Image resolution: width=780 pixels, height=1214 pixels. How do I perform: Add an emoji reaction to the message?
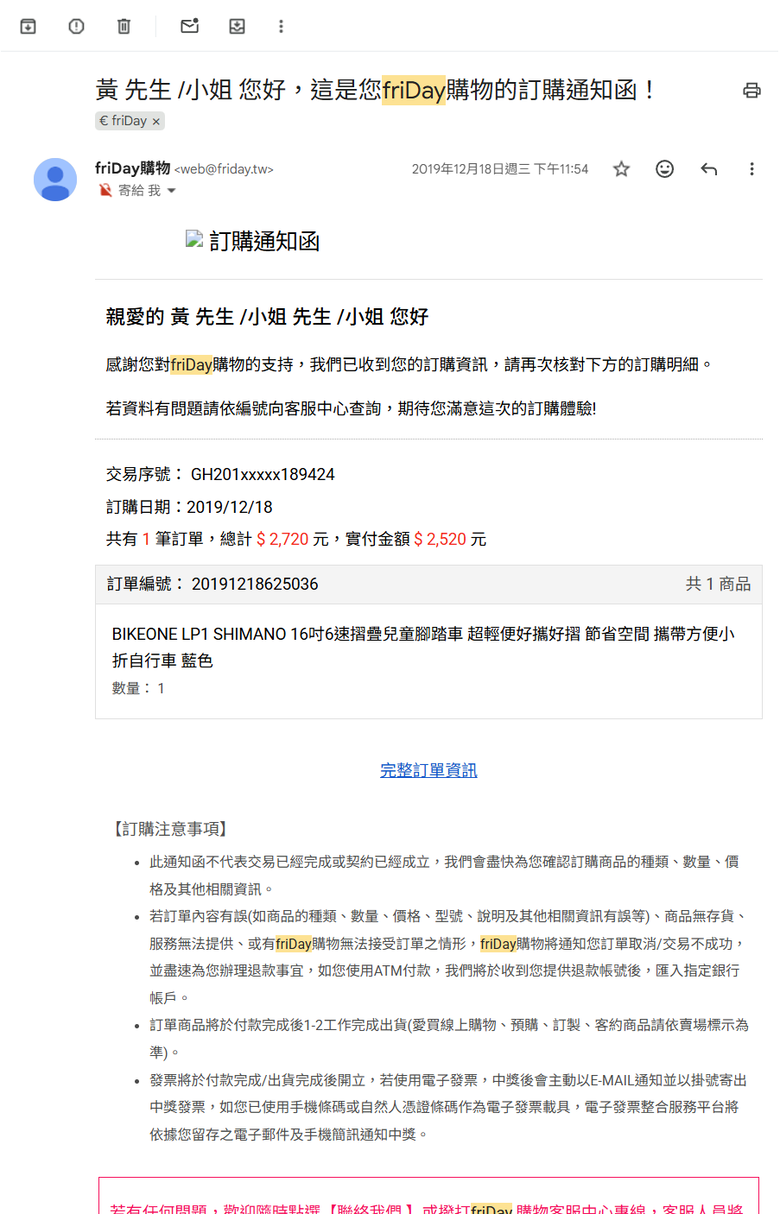[x=664, y=169]
